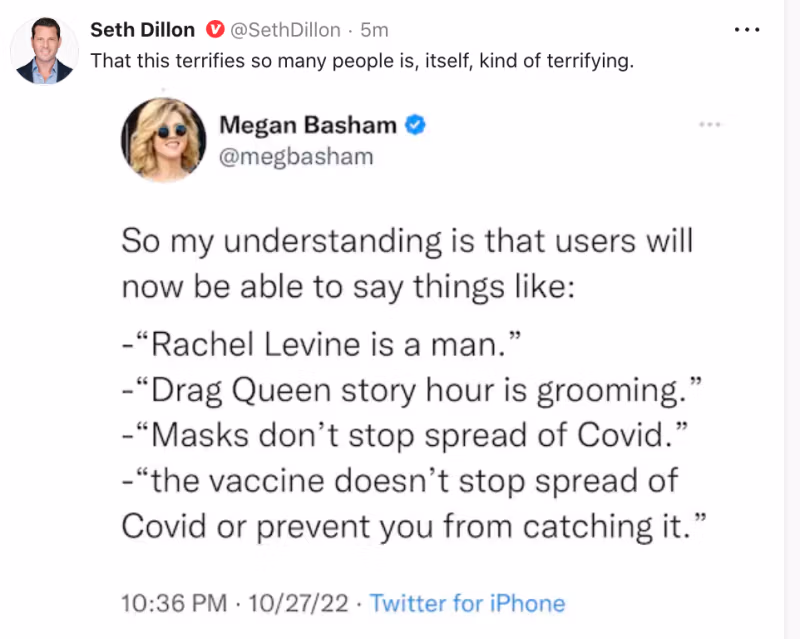The width and height of the screenshot is (800, 639).
Task: Click the @megbasham handle
Action: click(295, 156)
